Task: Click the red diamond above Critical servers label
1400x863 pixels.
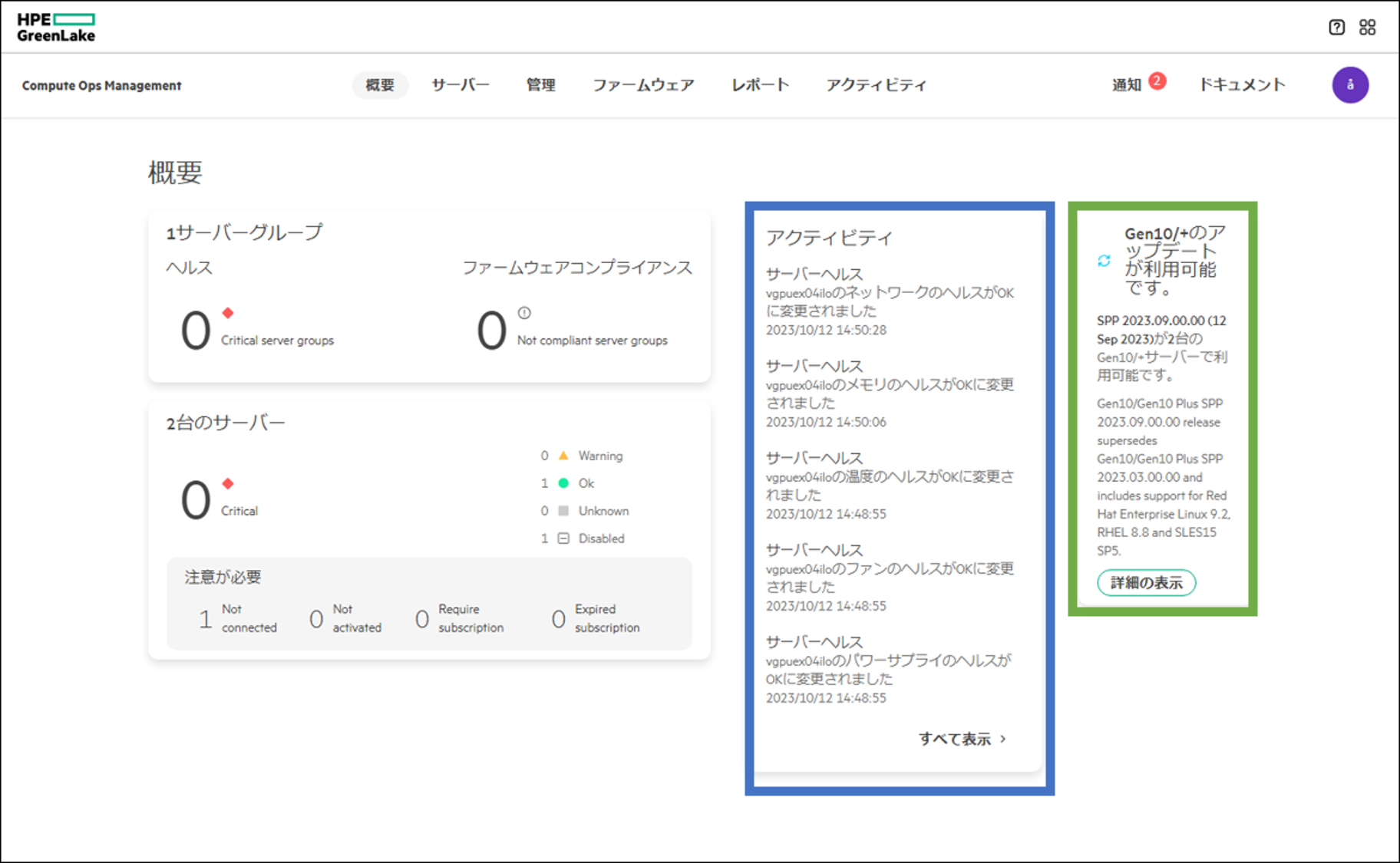Action: coord(227,483)
